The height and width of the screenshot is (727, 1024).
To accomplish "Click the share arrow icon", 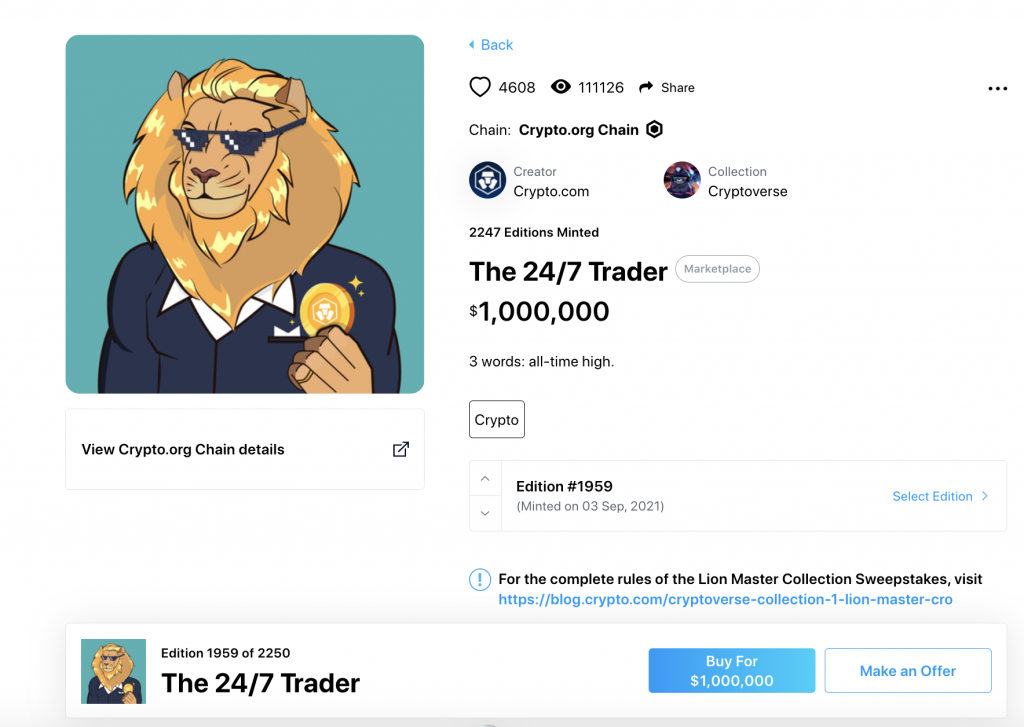I will pyautogui.click(x=646, y=87).
